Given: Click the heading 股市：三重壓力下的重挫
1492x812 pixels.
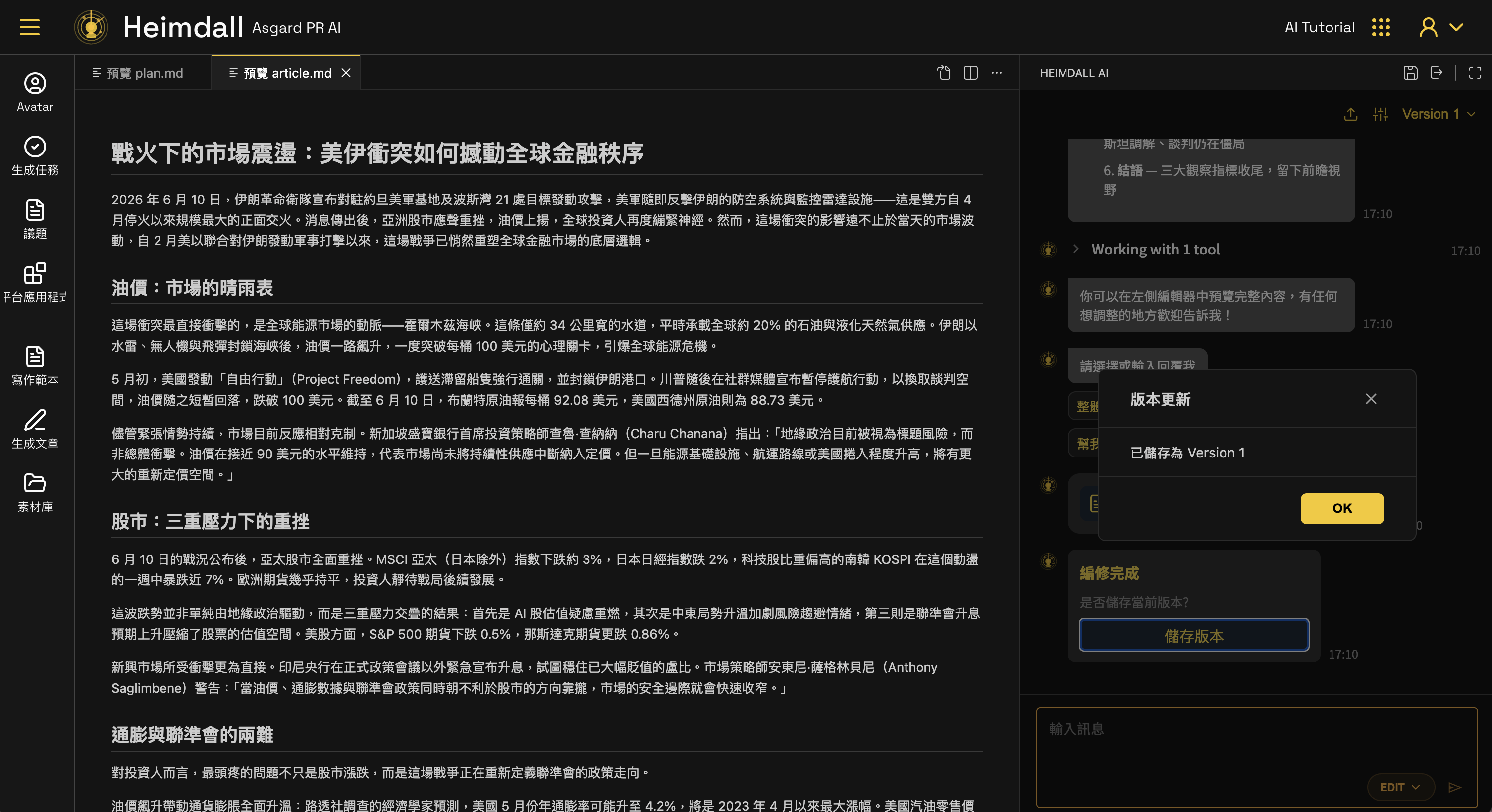Looking at the screenshot, I should (x=210, y=521).
